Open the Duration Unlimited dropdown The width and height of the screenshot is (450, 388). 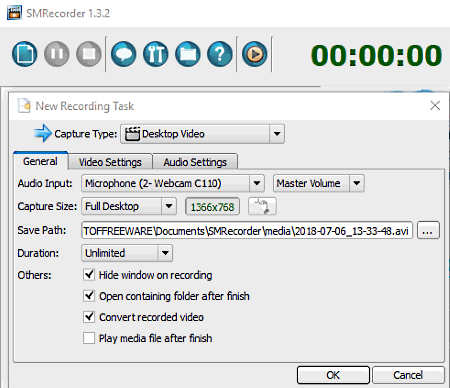[127, 253]
